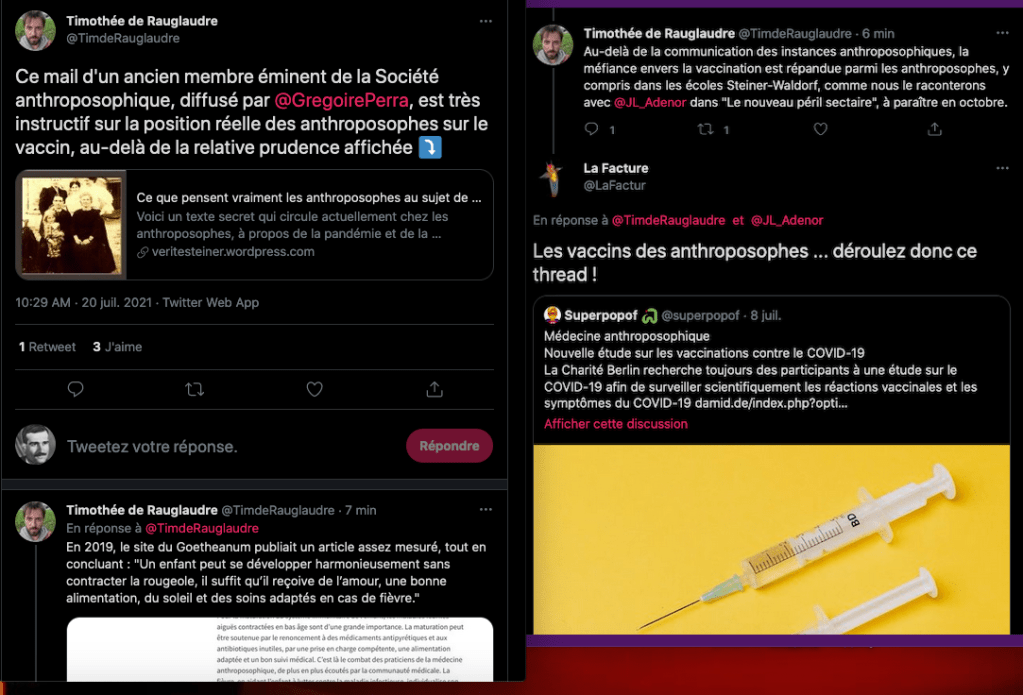Retweet the main tweet by Timothée de Rauglaudre

194,390
